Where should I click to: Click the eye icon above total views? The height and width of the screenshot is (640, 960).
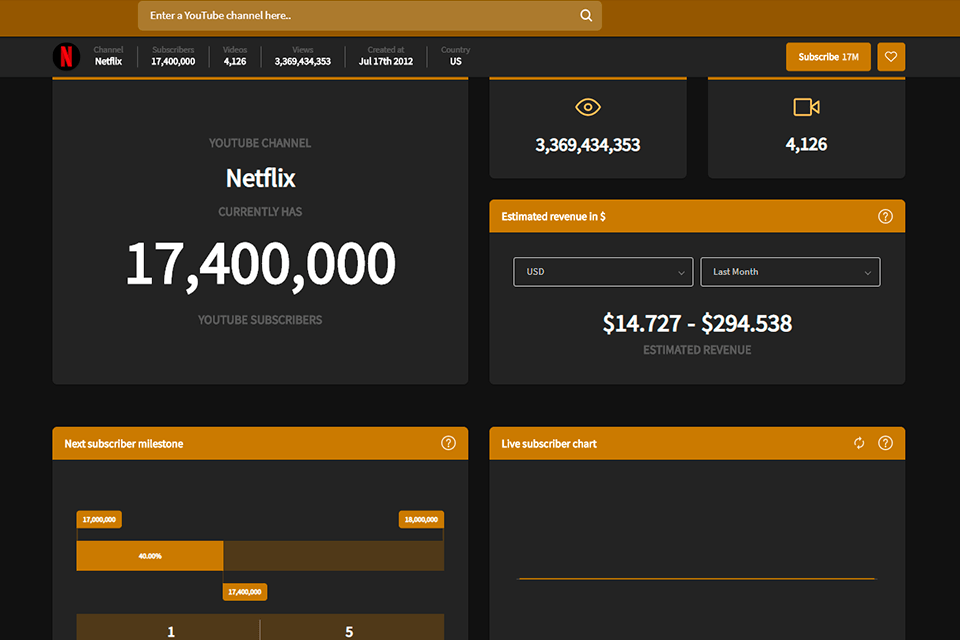coord(587,107)
